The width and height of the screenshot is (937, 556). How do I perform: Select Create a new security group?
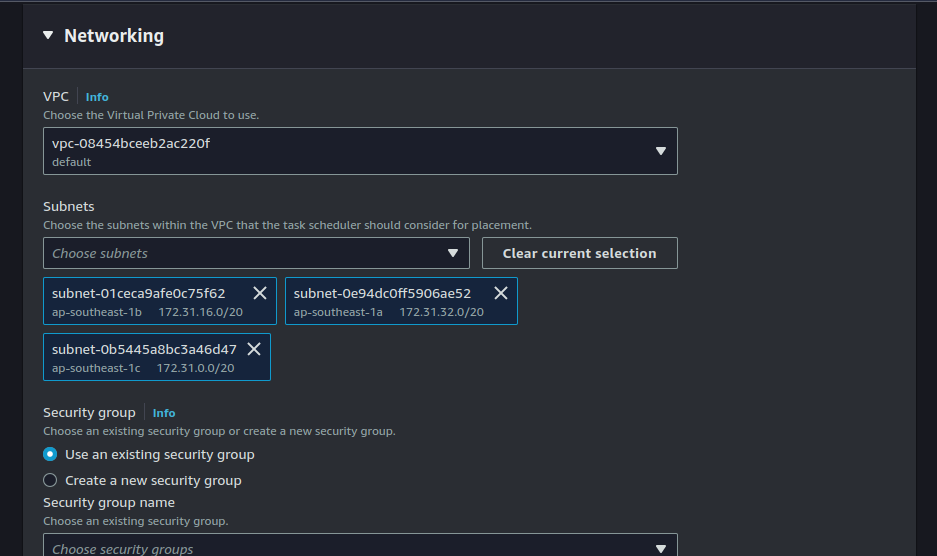50,480
